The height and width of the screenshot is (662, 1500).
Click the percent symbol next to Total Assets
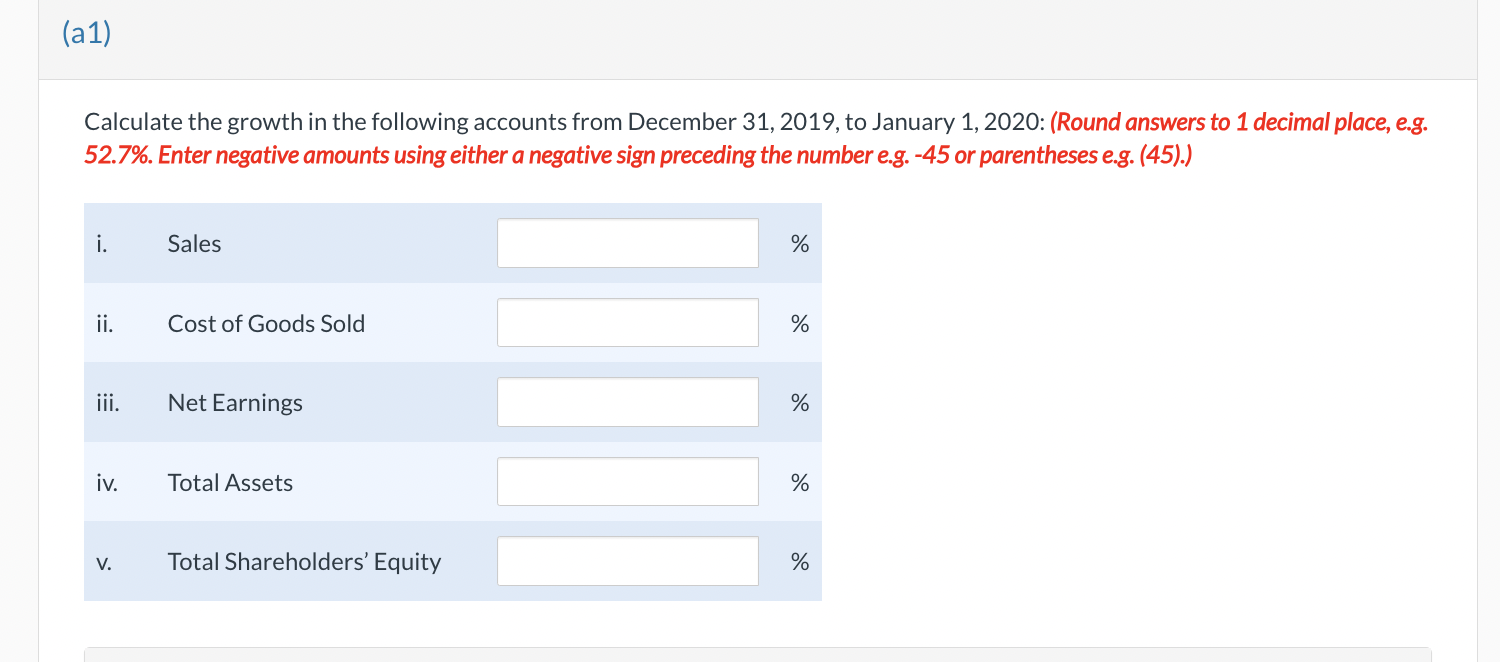pos(799,483)
